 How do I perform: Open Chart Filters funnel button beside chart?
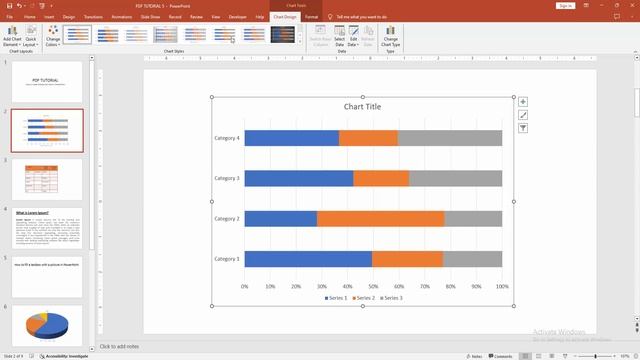pos(523,128)
